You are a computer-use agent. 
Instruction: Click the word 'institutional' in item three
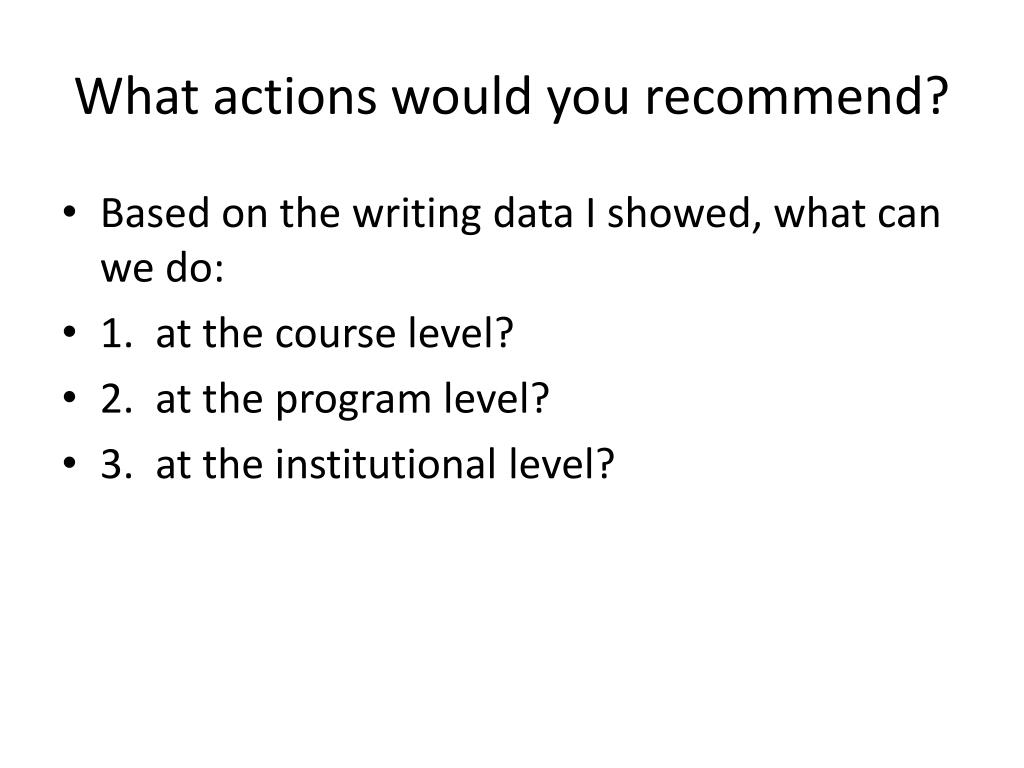[385, 463]
